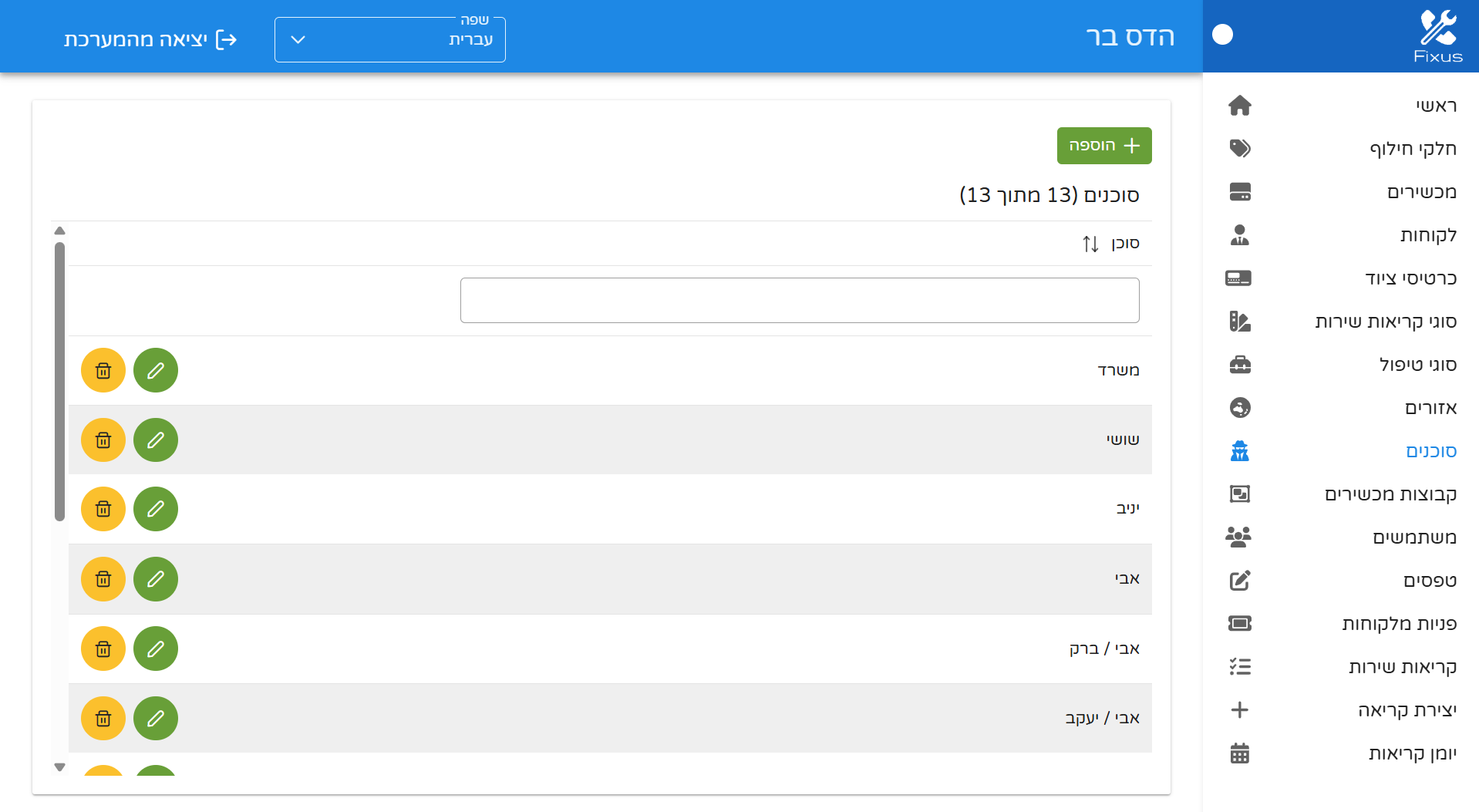Click the users icon beside משתמשים
Viewport: 1479px width, 812px height.
(x=1239, y=537)
